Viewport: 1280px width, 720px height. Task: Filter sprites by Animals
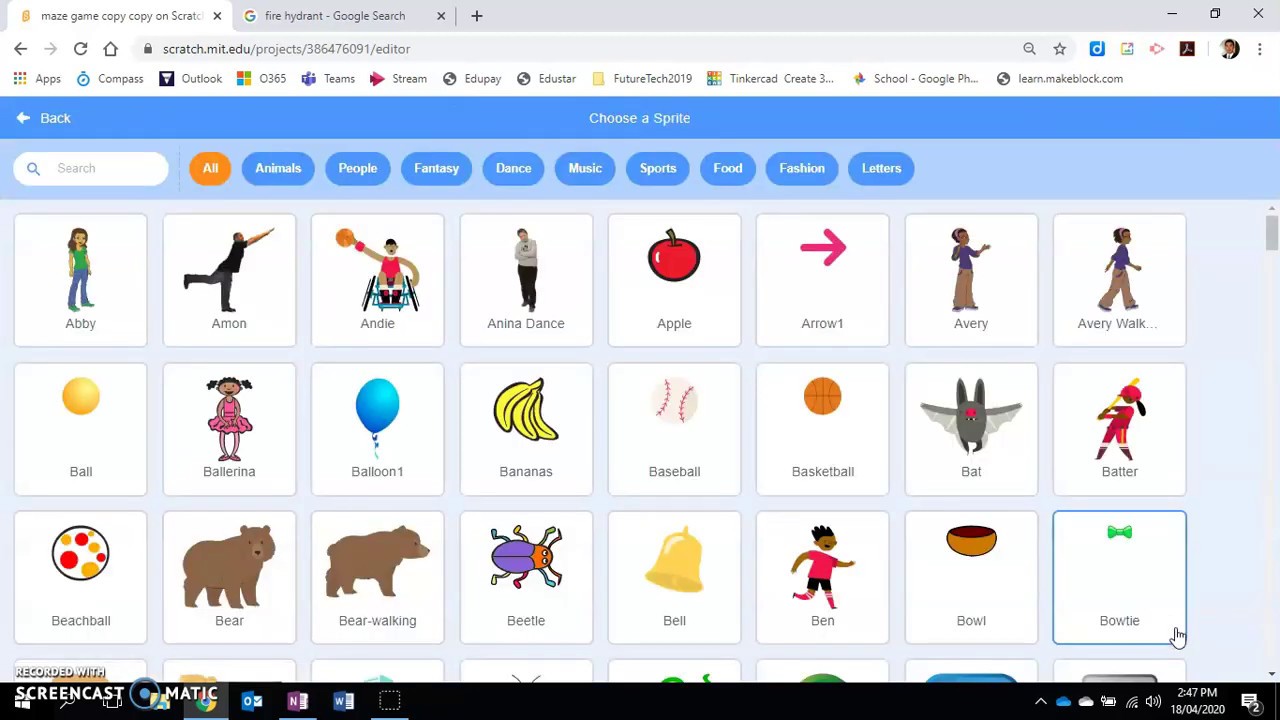click(278, 168)
